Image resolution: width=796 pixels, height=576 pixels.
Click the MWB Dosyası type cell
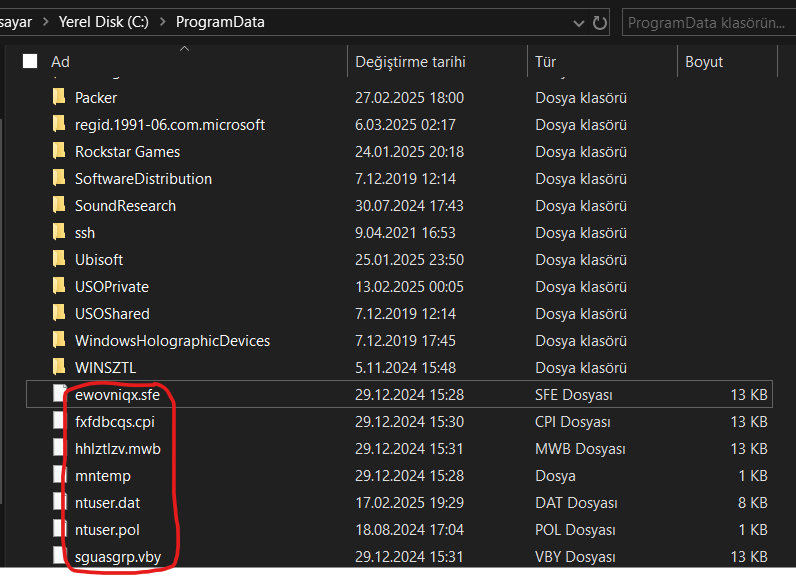tap(580, 449)
